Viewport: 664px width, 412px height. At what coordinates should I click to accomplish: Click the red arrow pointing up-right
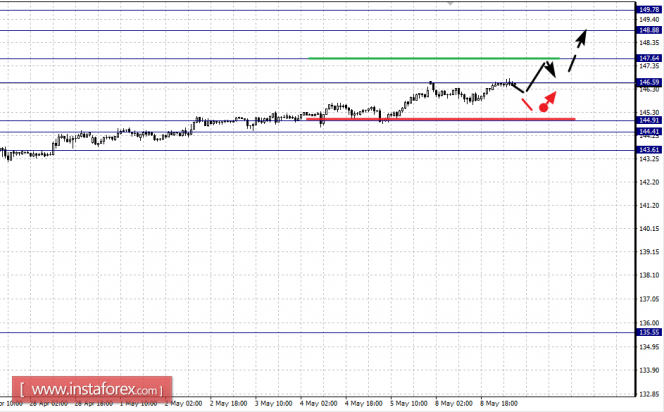coord(551,97)
